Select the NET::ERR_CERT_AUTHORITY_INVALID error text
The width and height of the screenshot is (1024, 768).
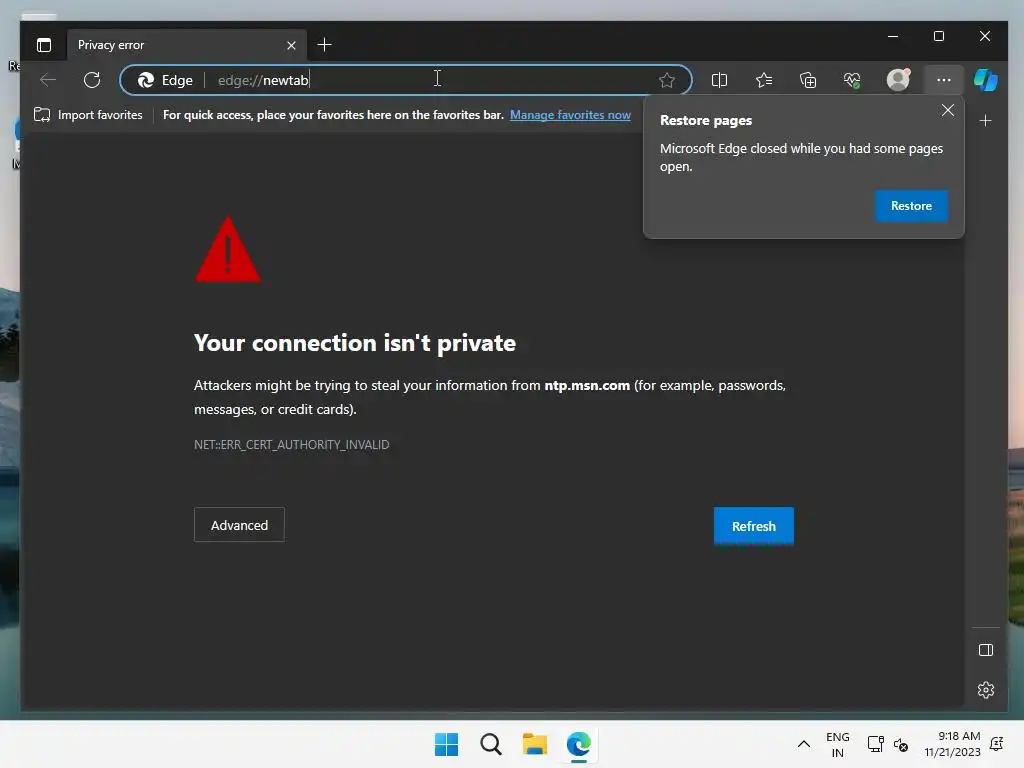point(291,445)
